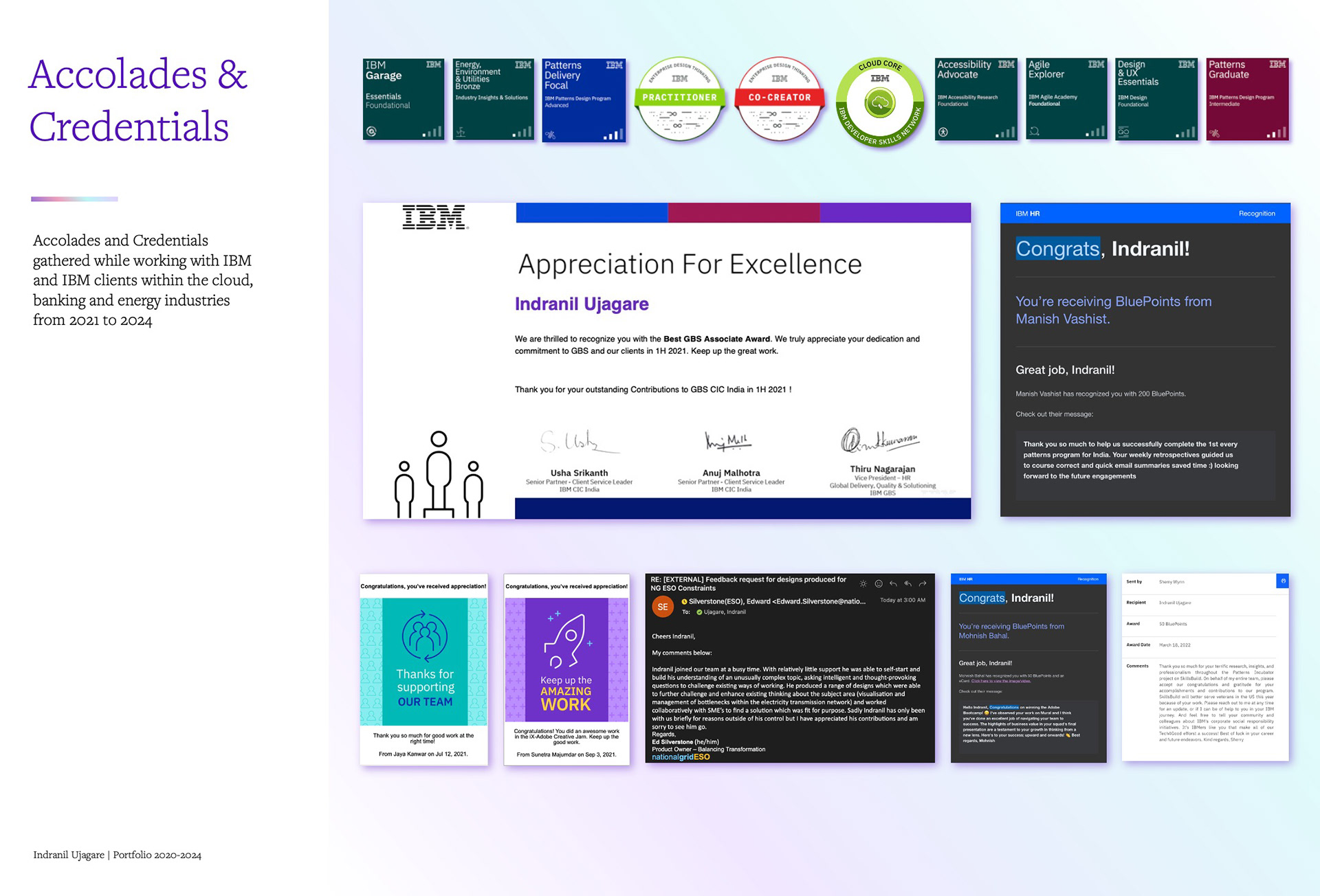Click the Indranil Ujagare name on certificate
The image size is (1320, 896).
(x=582, y=304)
